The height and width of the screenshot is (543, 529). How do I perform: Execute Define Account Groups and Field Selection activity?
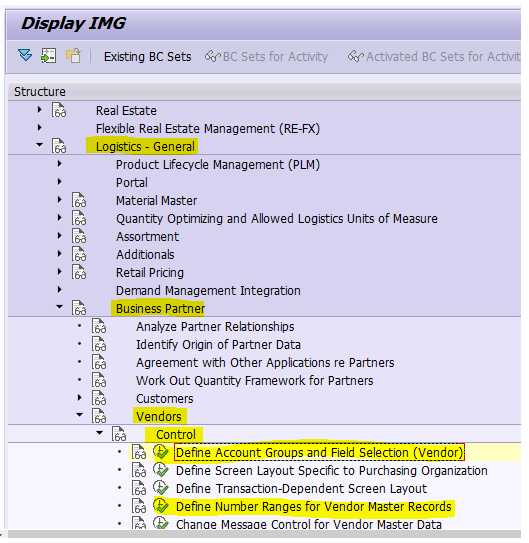pyautogui.click(x=161, y=452)
